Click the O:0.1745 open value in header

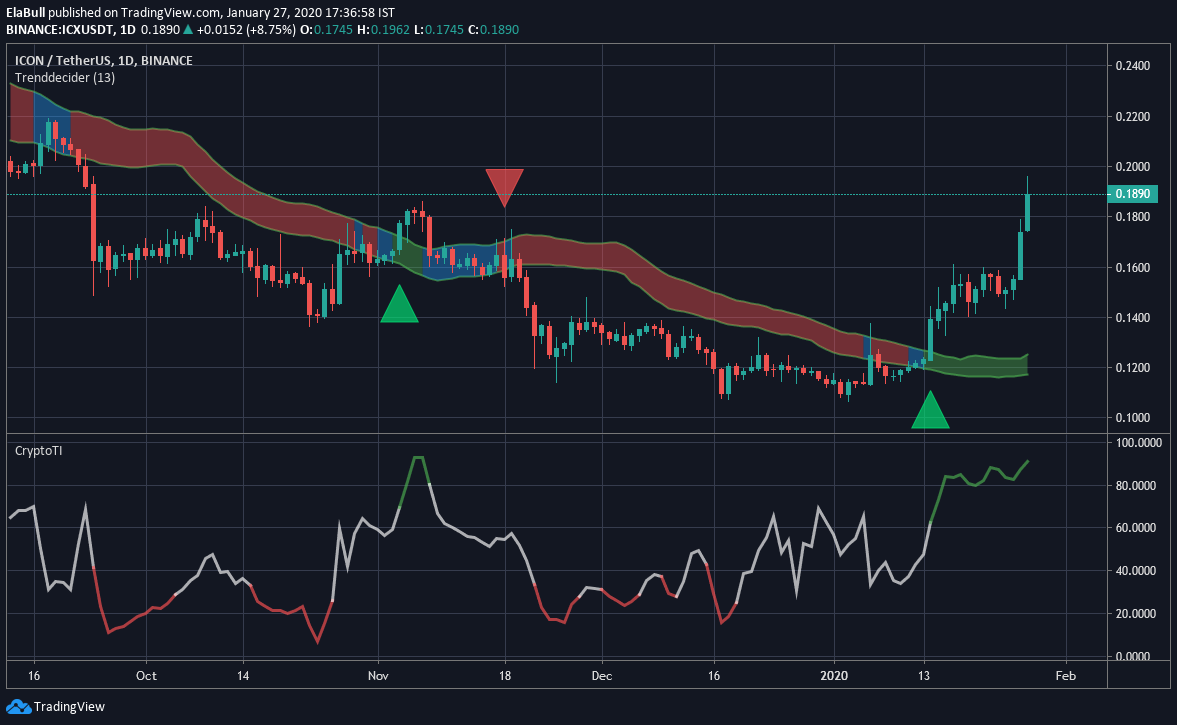(x=327, y=29)
